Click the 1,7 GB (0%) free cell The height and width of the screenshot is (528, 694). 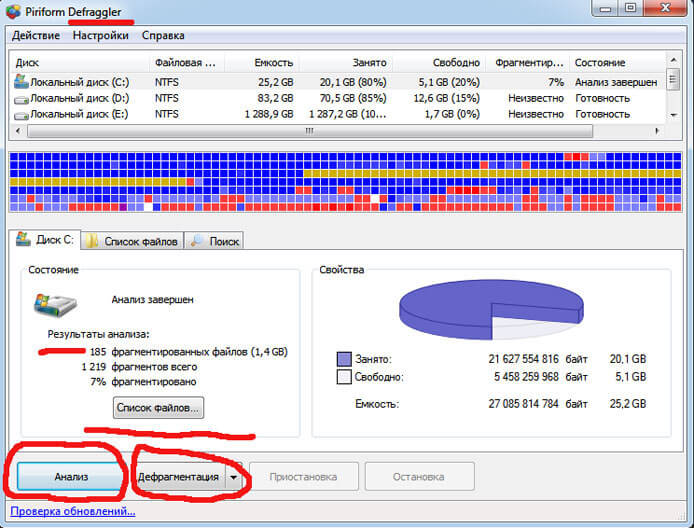click(x=452, y=114)
